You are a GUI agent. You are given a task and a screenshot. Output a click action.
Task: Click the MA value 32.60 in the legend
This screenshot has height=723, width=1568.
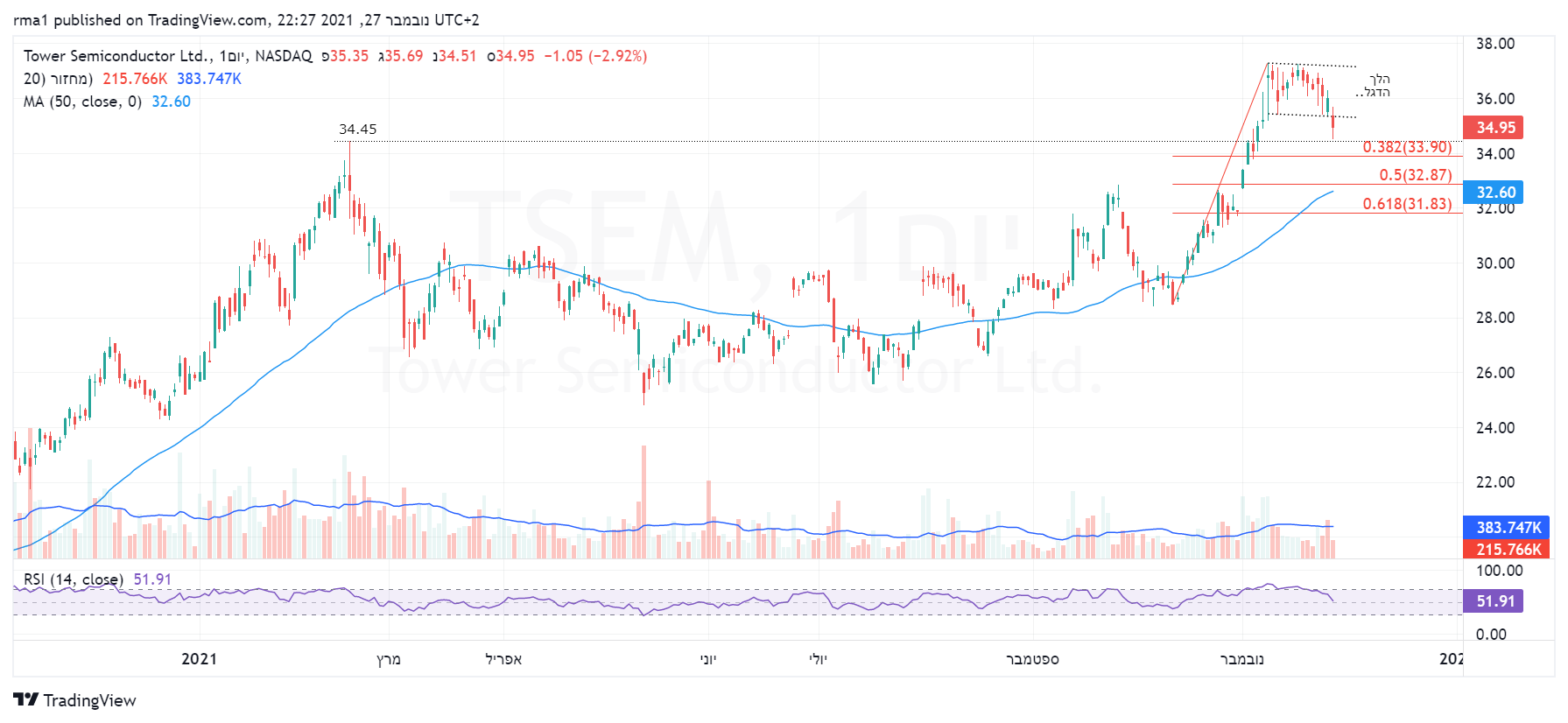pos(171,102)
